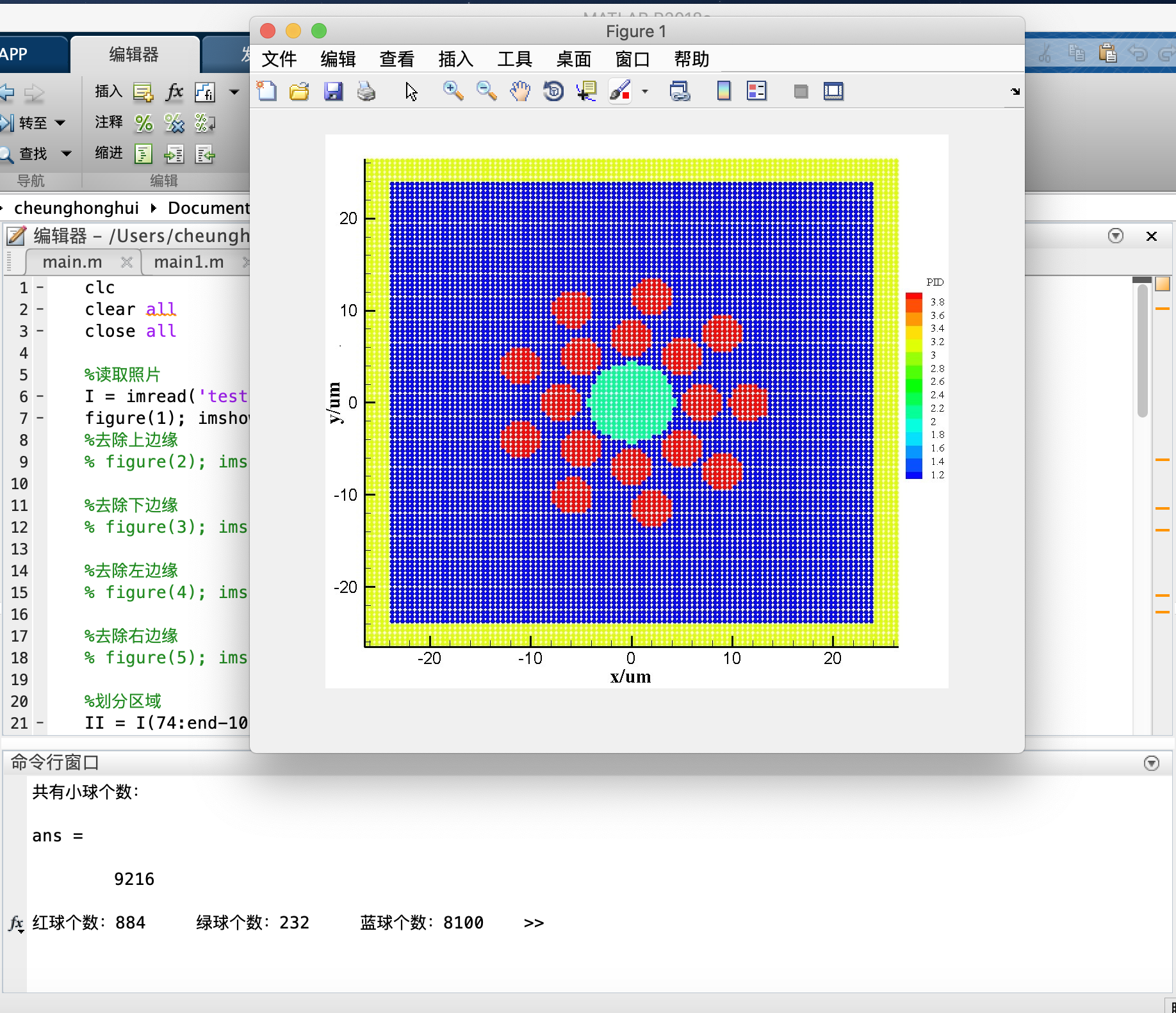The image size is (1176, 1013).
Task: Open the 插入 menu in Figure 1
Action: click(x=456, y=59)
